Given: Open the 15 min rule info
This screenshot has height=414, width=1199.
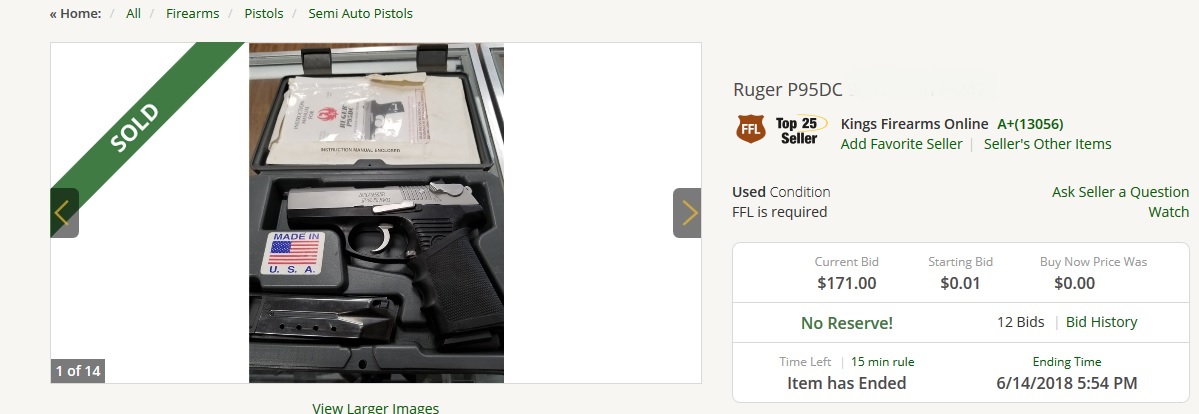Looking at the screenshot, I should pyautogui.click(x=882, y=362).
